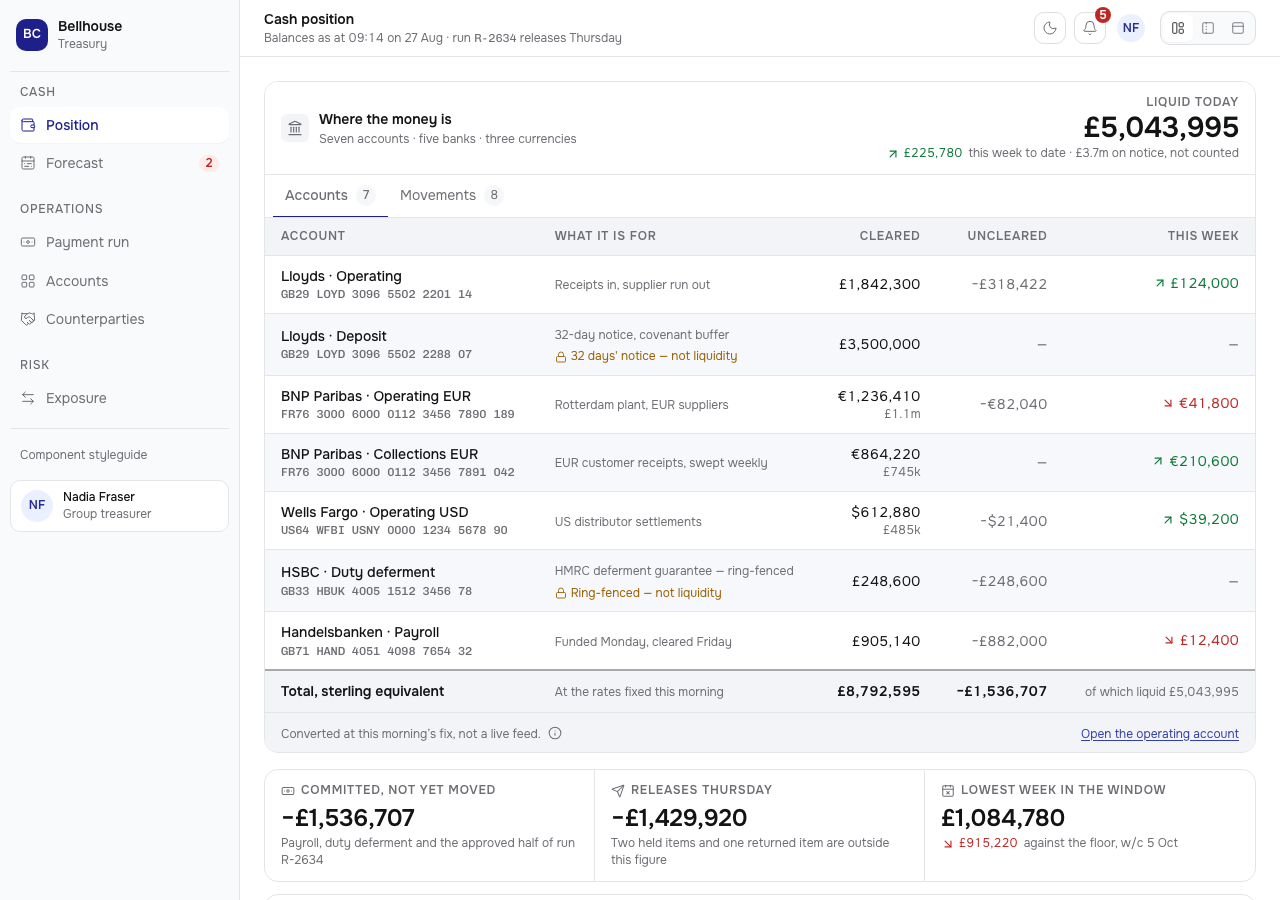Viewport: 1280px width, 900px height.
Task: Click the UNCLEARED column header
Action: [1007, 236]
